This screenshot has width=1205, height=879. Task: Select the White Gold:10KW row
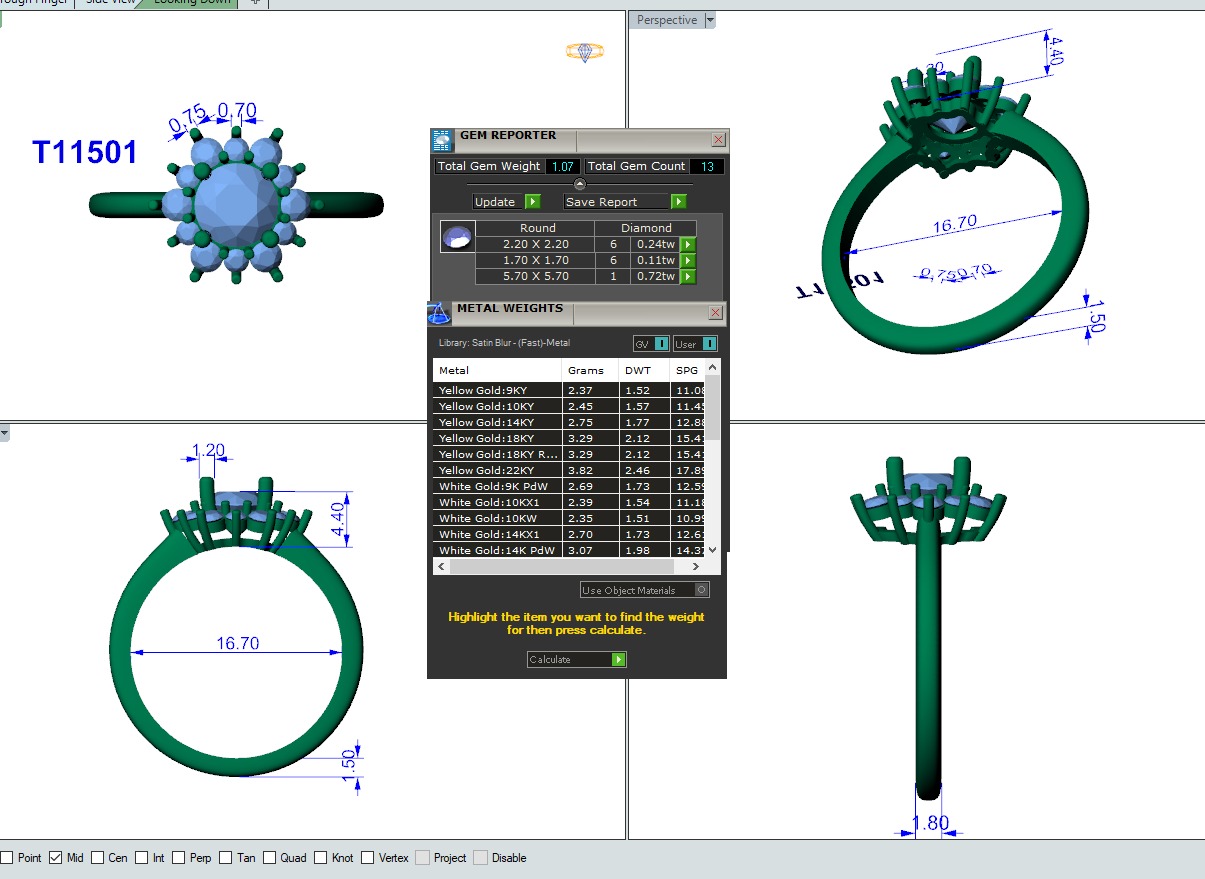[x=569, y=518]
